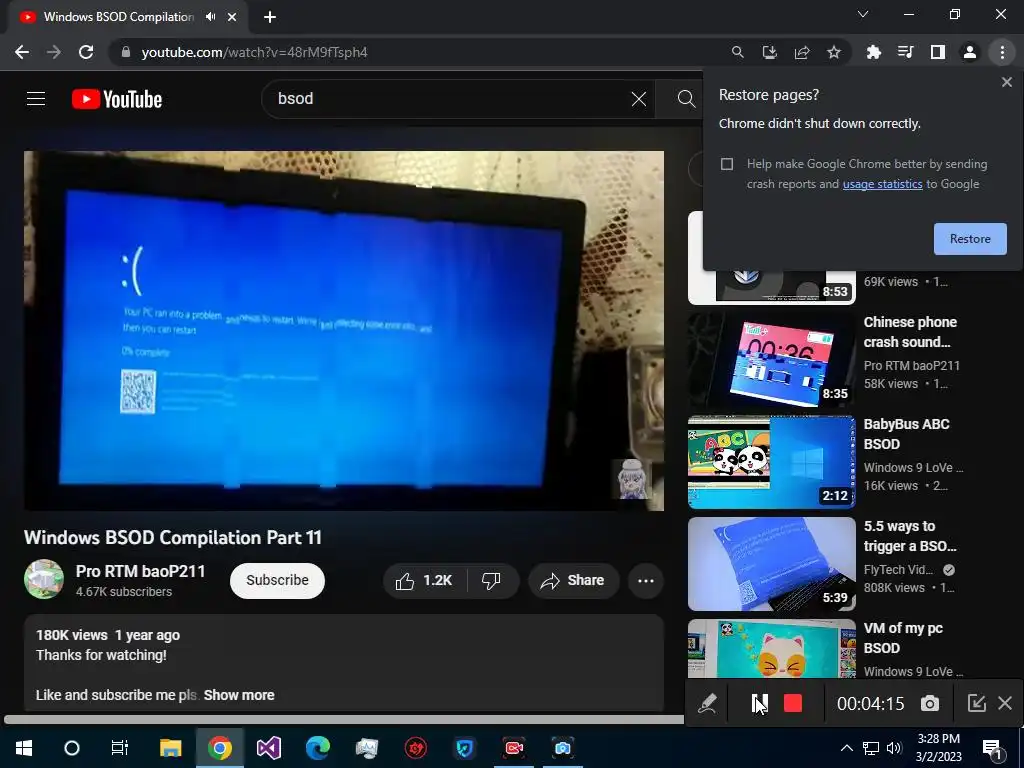
Task: Open Chrome profile avatar
Action: 970,52
